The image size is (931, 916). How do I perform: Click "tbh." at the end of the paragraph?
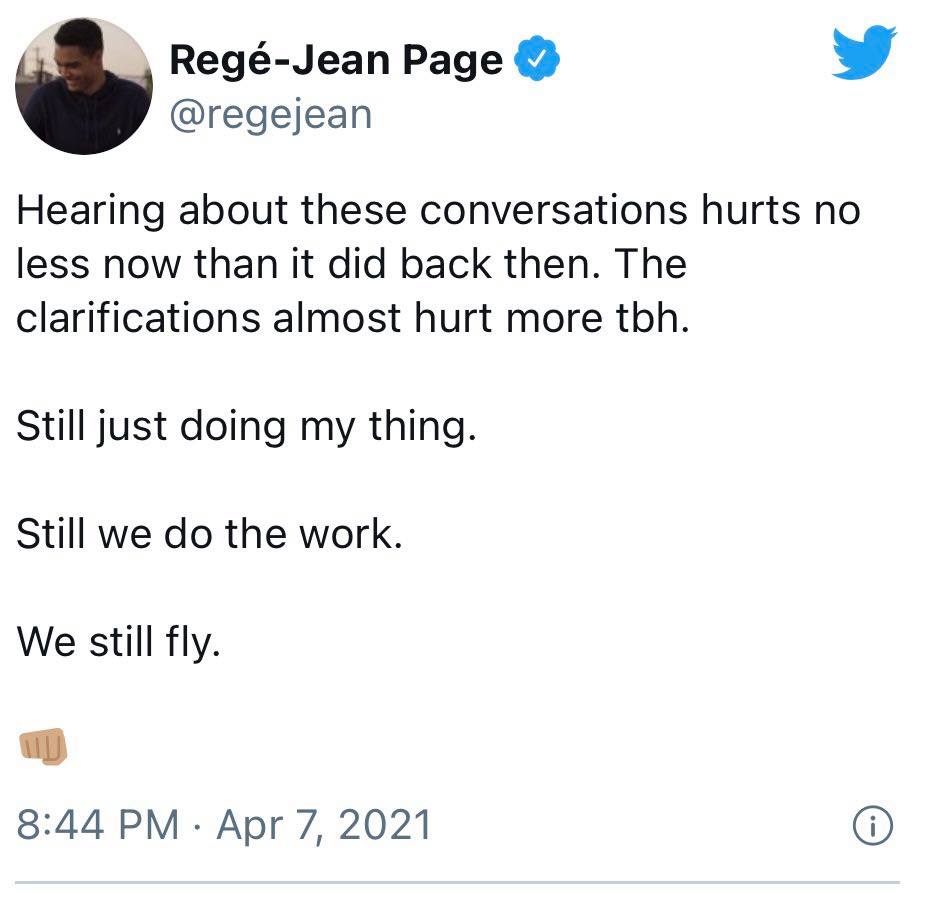tap(653, 318)
